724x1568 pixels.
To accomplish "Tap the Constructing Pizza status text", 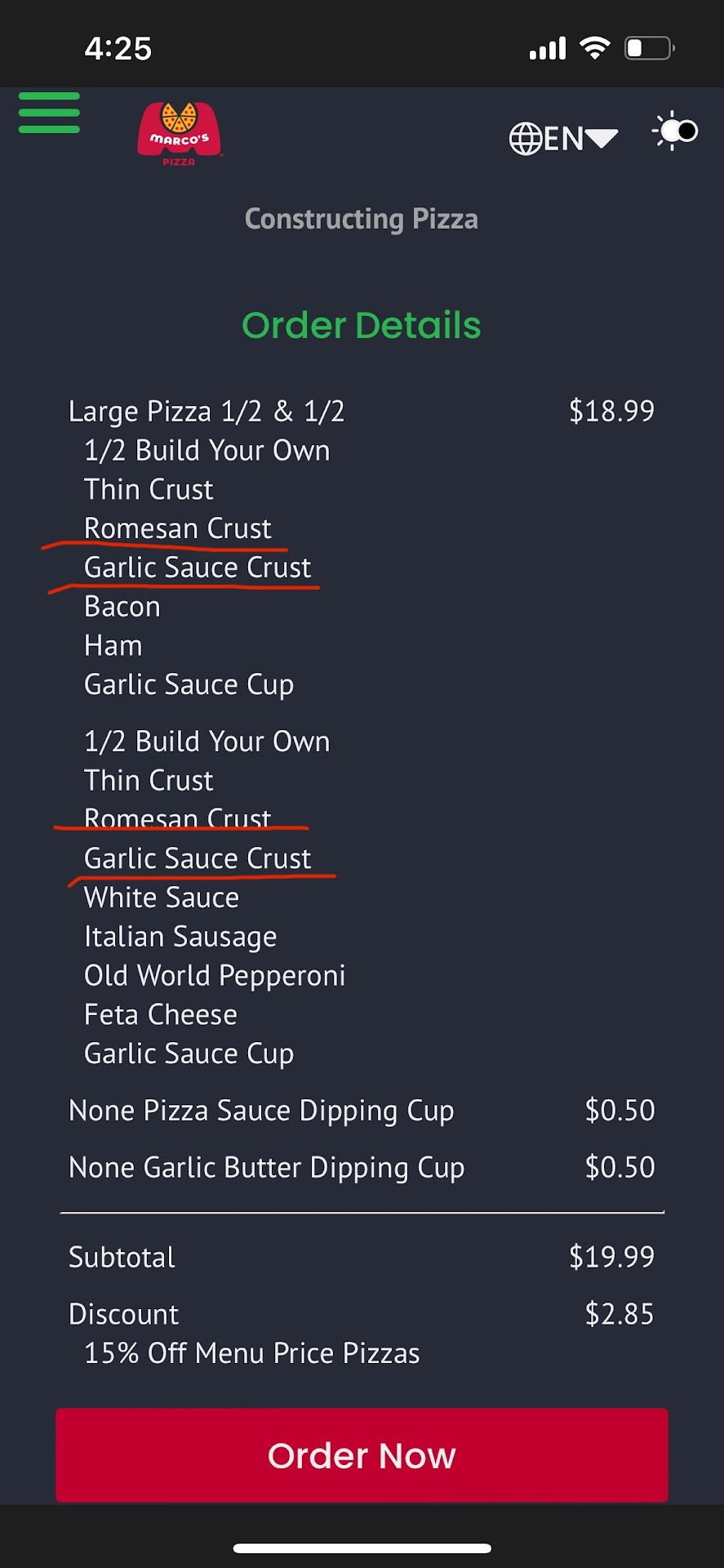I will point(362,219).
